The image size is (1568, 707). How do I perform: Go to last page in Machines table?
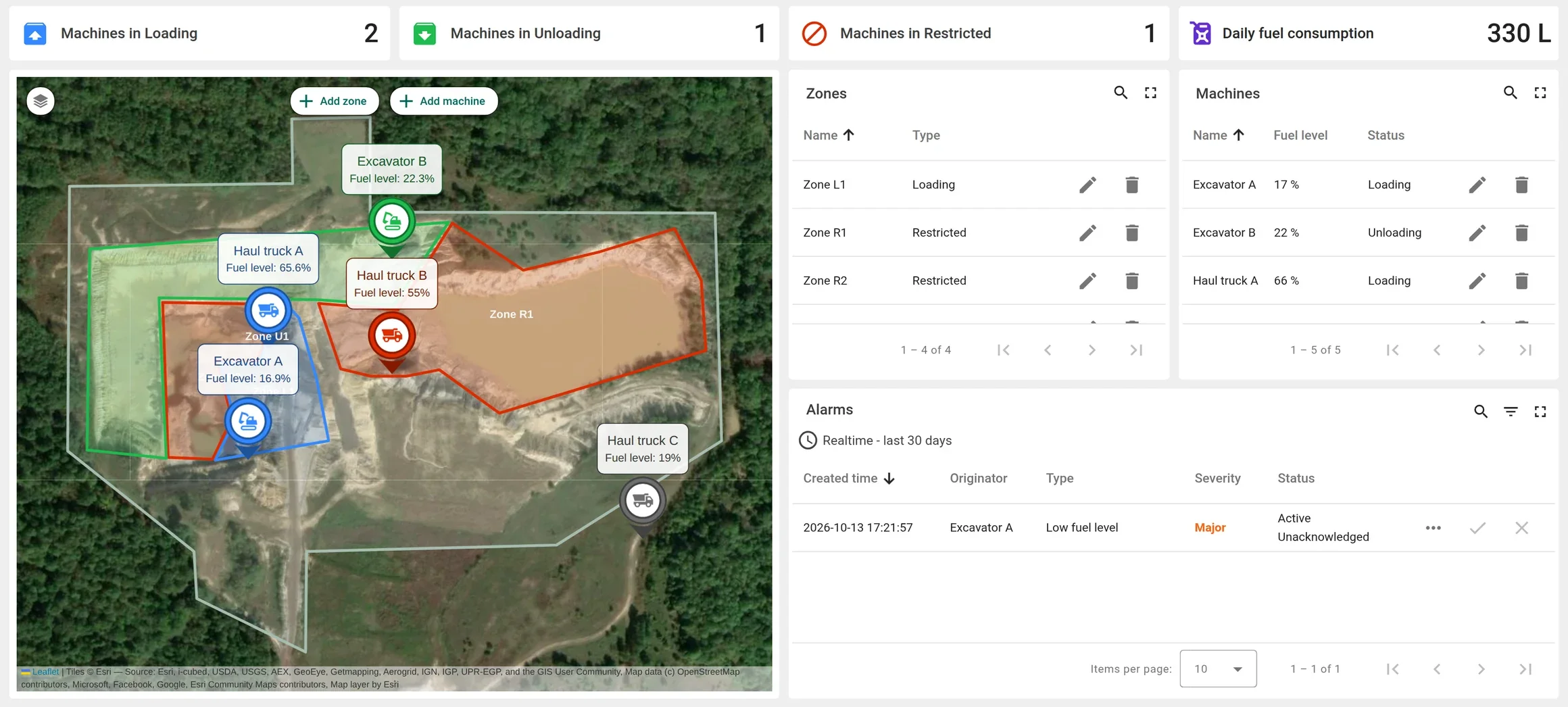tap(1525, 350)
